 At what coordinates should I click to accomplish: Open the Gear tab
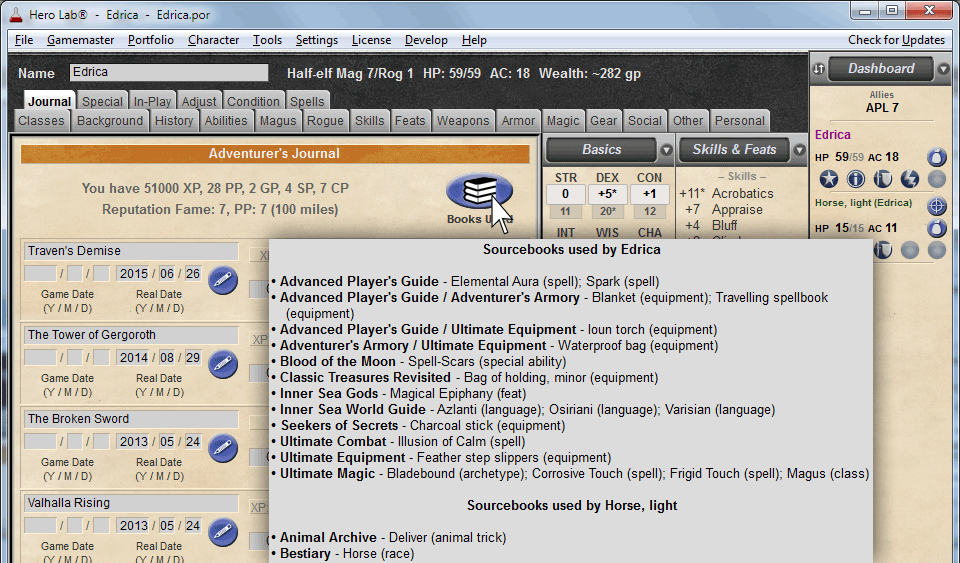point(604,121)
